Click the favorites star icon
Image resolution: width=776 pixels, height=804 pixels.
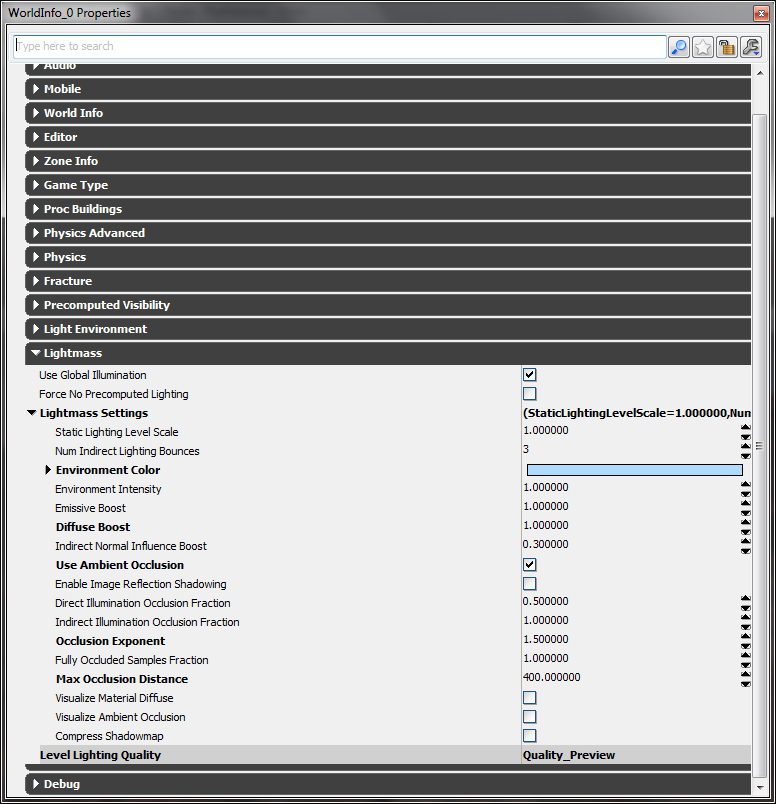point(703,47)
